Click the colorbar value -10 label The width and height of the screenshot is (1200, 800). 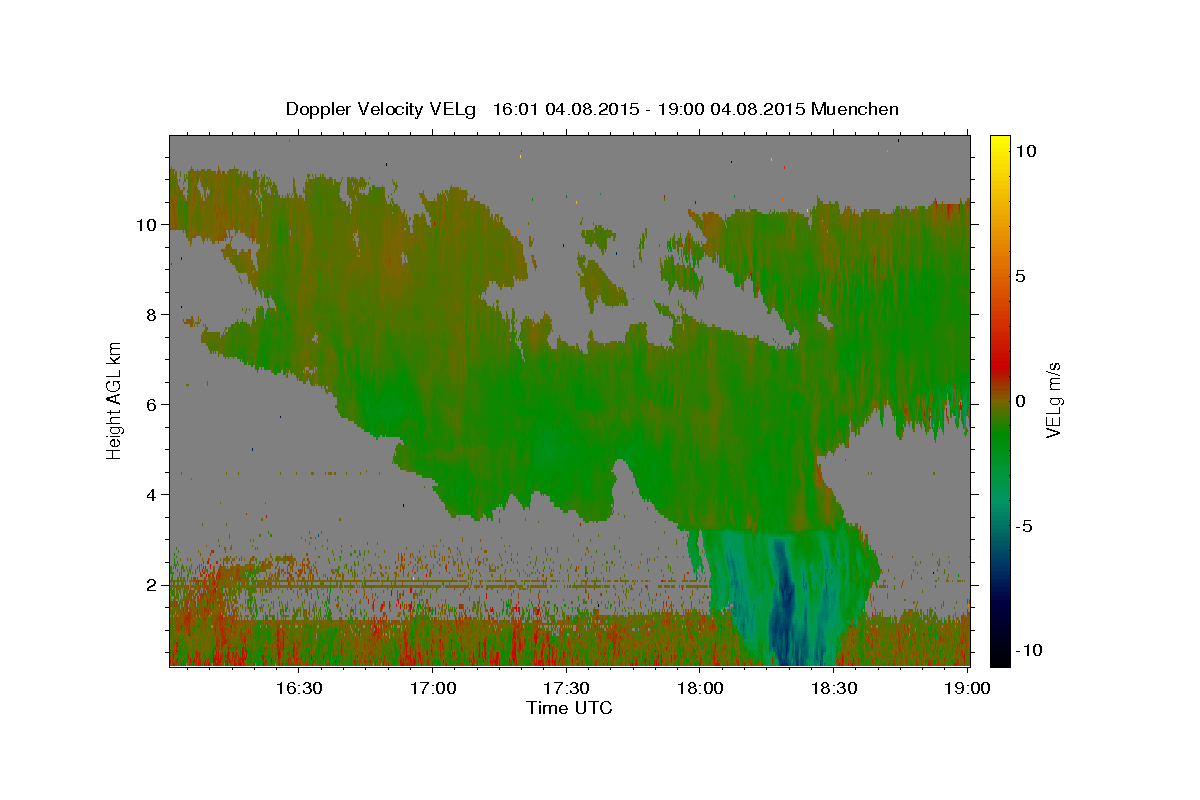point(1027,651)
